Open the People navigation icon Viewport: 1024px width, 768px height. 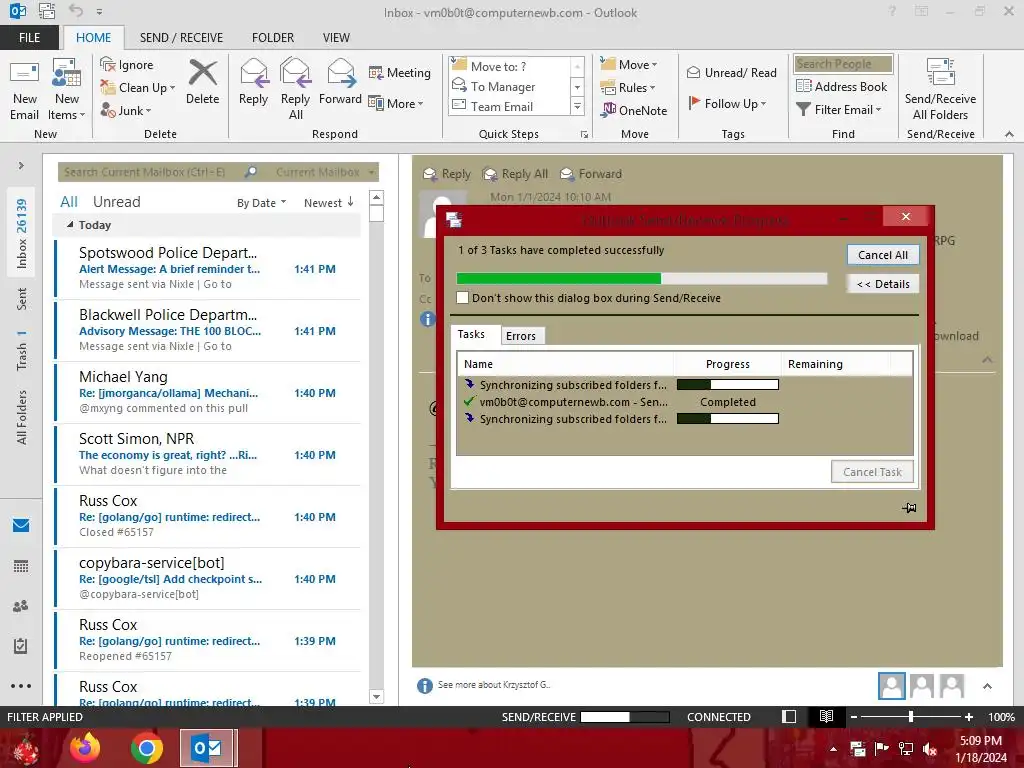(x=21, y=606)
